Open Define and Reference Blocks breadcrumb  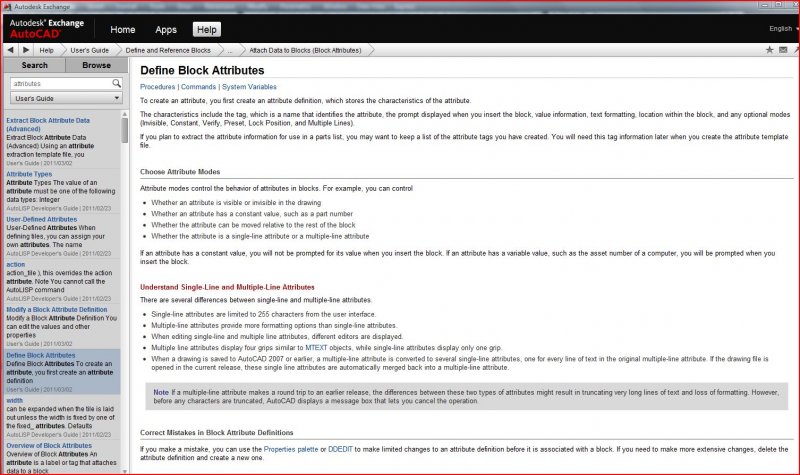168,51
